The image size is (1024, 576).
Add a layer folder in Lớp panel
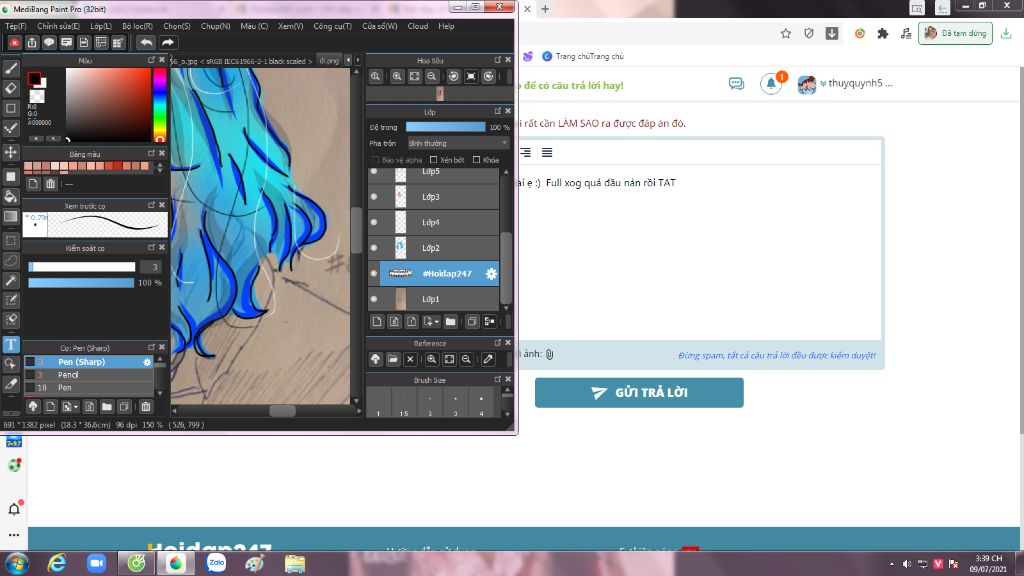pyautogui.click(x=450, y=321)
